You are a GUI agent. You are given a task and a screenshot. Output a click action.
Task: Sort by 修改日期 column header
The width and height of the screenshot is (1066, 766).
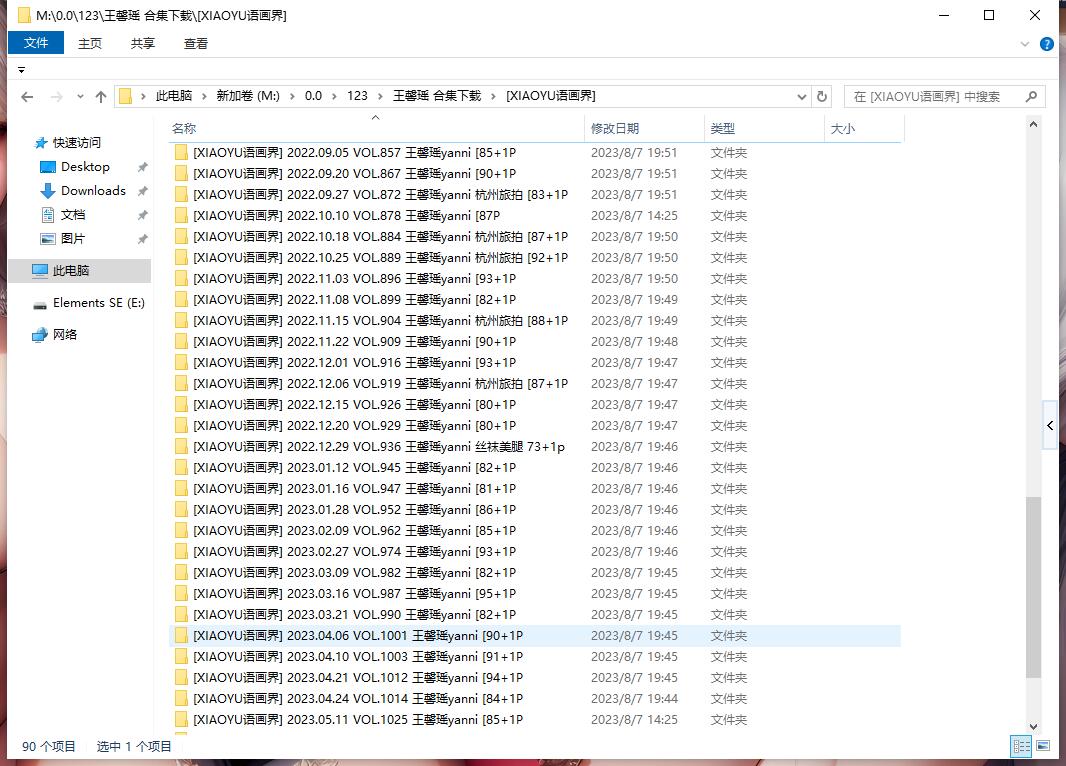[644, 128]
